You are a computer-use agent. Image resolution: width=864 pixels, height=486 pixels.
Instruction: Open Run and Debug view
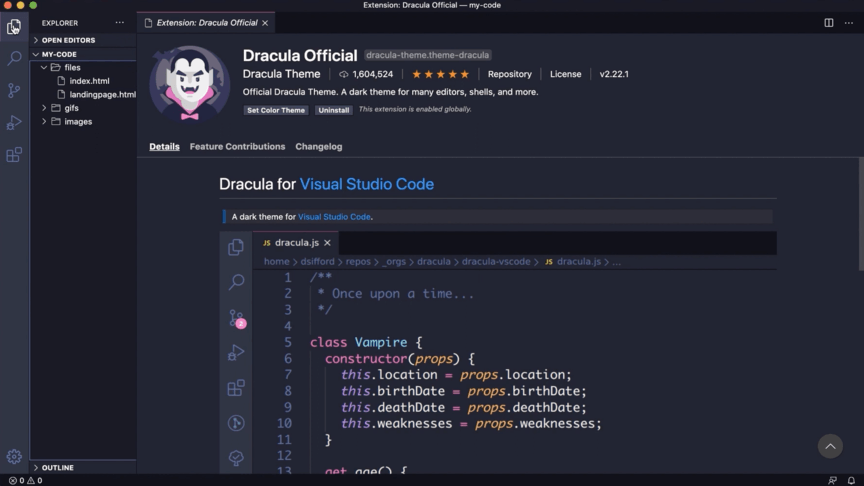click(14, 122)
